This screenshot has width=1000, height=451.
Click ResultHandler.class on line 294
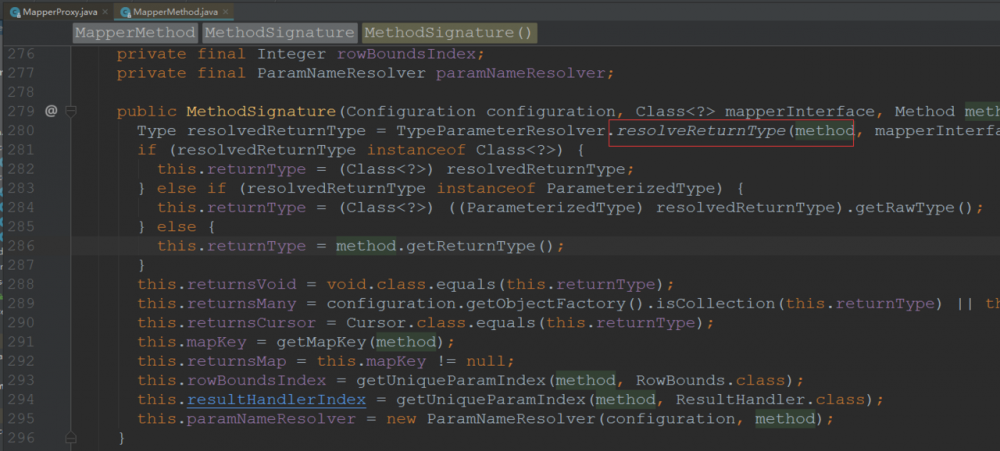[770, 400]
